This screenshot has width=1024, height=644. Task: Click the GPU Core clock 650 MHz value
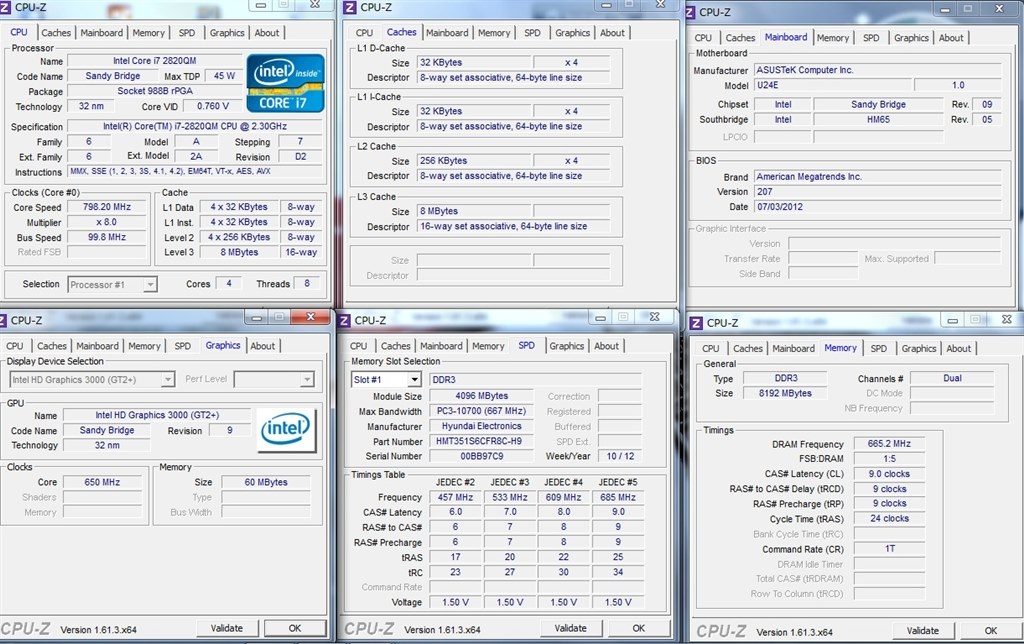(102, 483)
